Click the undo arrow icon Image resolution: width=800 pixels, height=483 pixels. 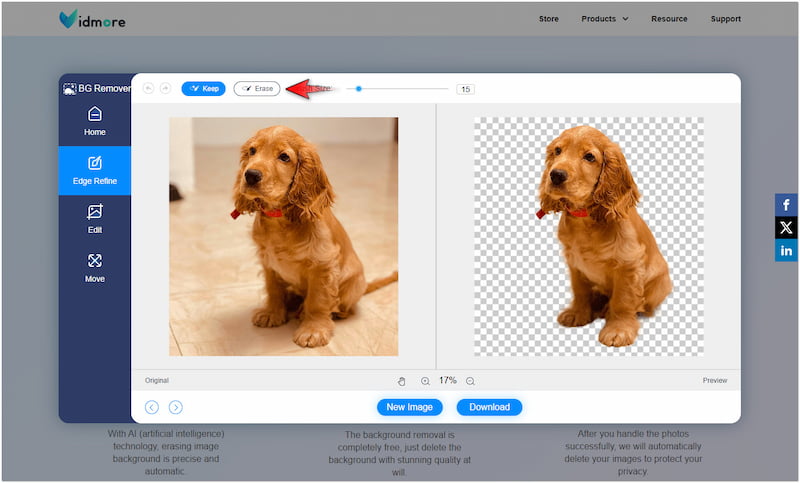pos(149,88)
